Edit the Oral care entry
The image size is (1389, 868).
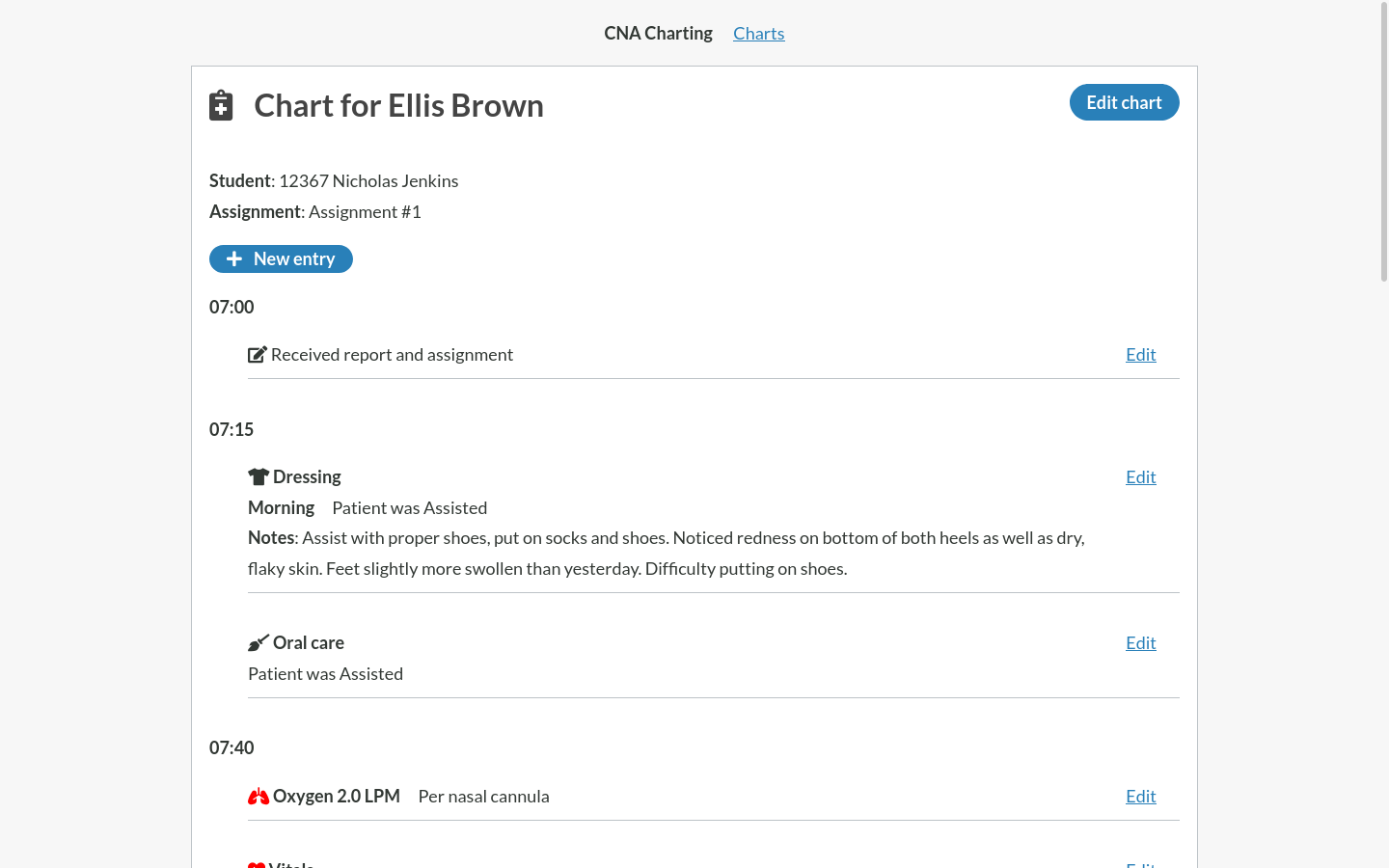pos(1140,643)
